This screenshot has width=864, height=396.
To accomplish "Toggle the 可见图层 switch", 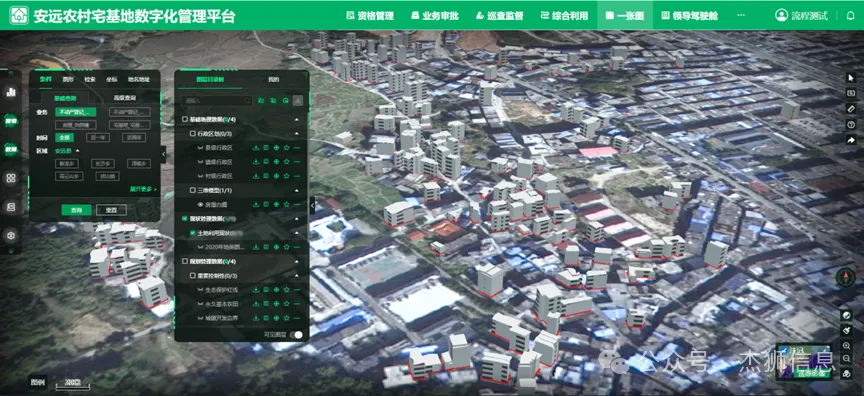I will pos(296,334).
